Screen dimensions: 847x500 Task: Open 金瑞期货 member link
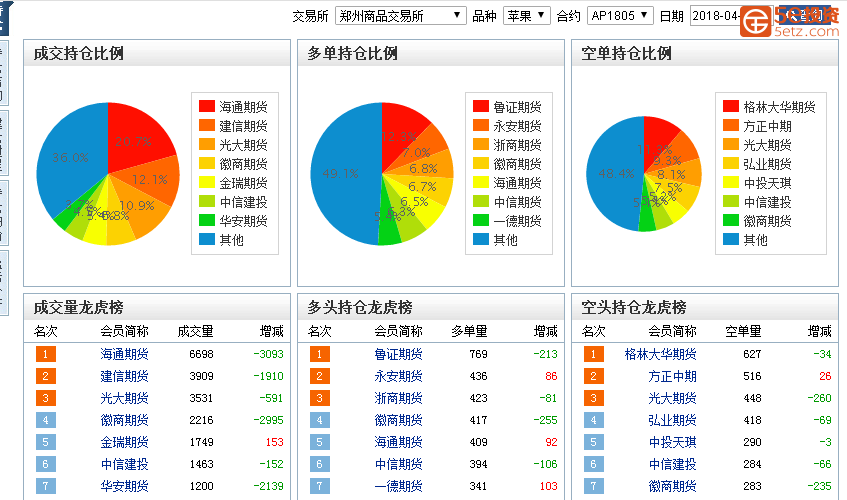pyautogui.click(x=124, y=442)
